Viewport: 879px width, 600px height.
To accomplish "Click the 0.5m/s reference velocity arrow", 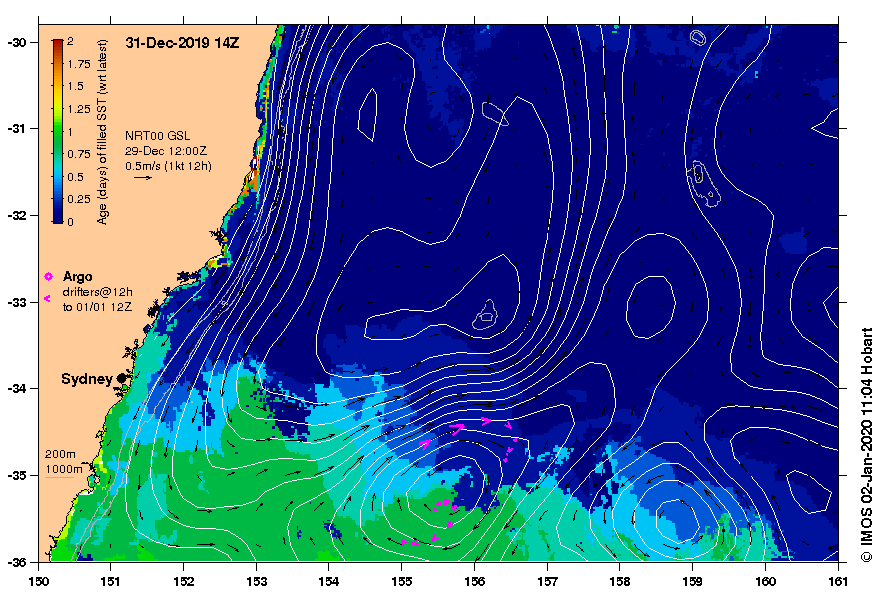I will (x=143, y=178).
